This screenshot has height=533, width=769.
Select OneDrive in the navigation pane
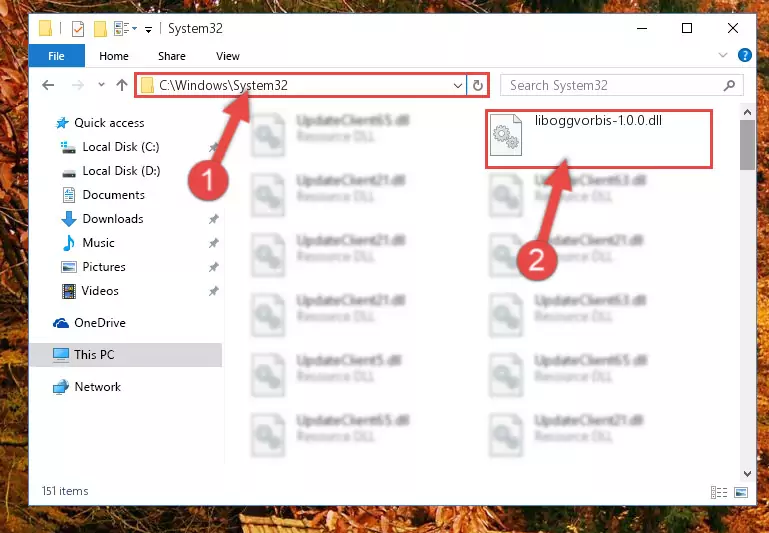pyautogui.click(x=100, y=323)
